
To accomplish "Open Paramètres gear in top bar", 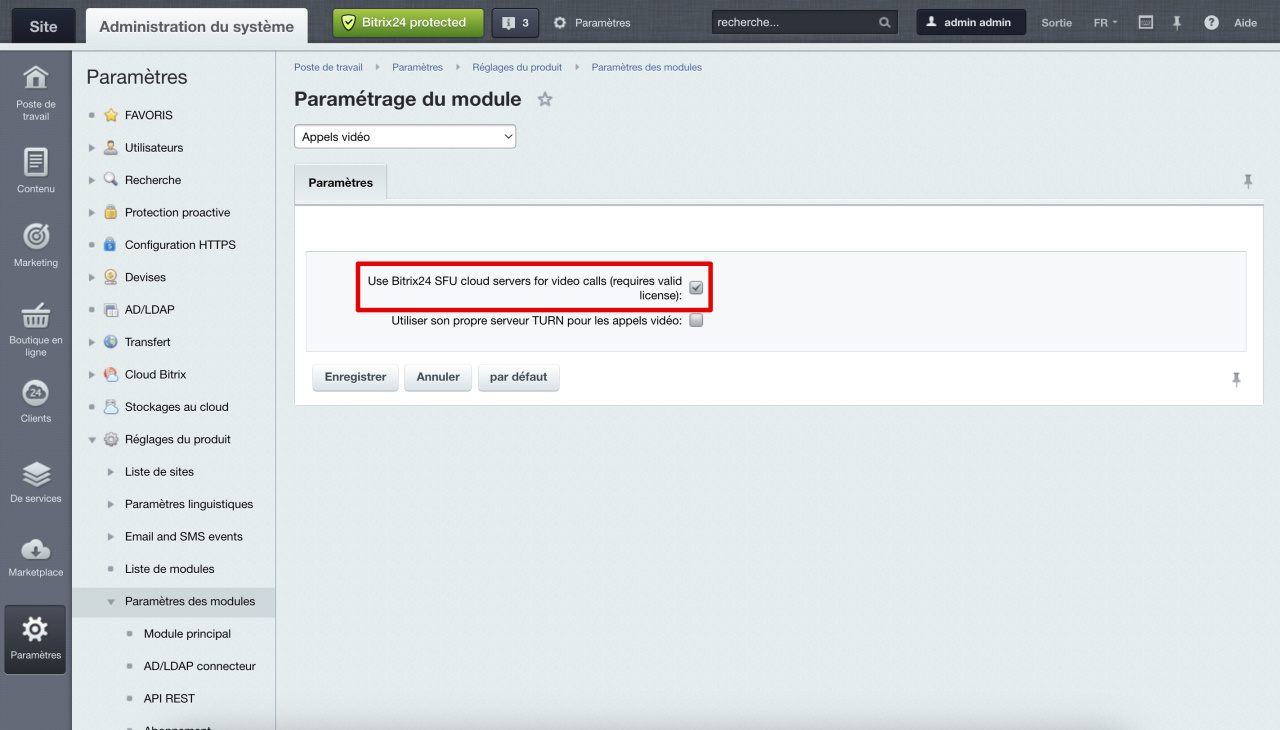I will tap(592, 22).
